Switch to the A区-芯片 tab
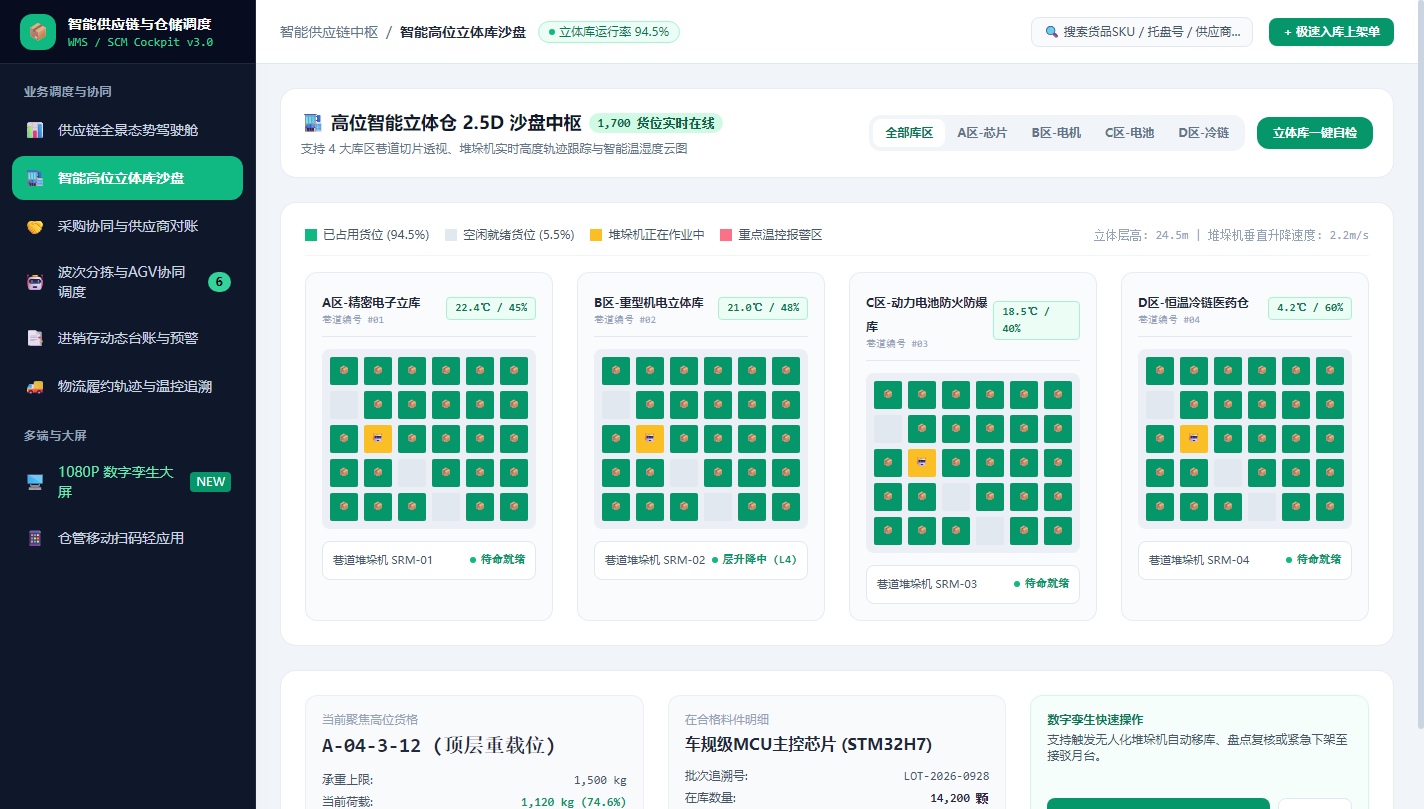The height and width of the screenshot is (809, 1424). click(982, 133)
